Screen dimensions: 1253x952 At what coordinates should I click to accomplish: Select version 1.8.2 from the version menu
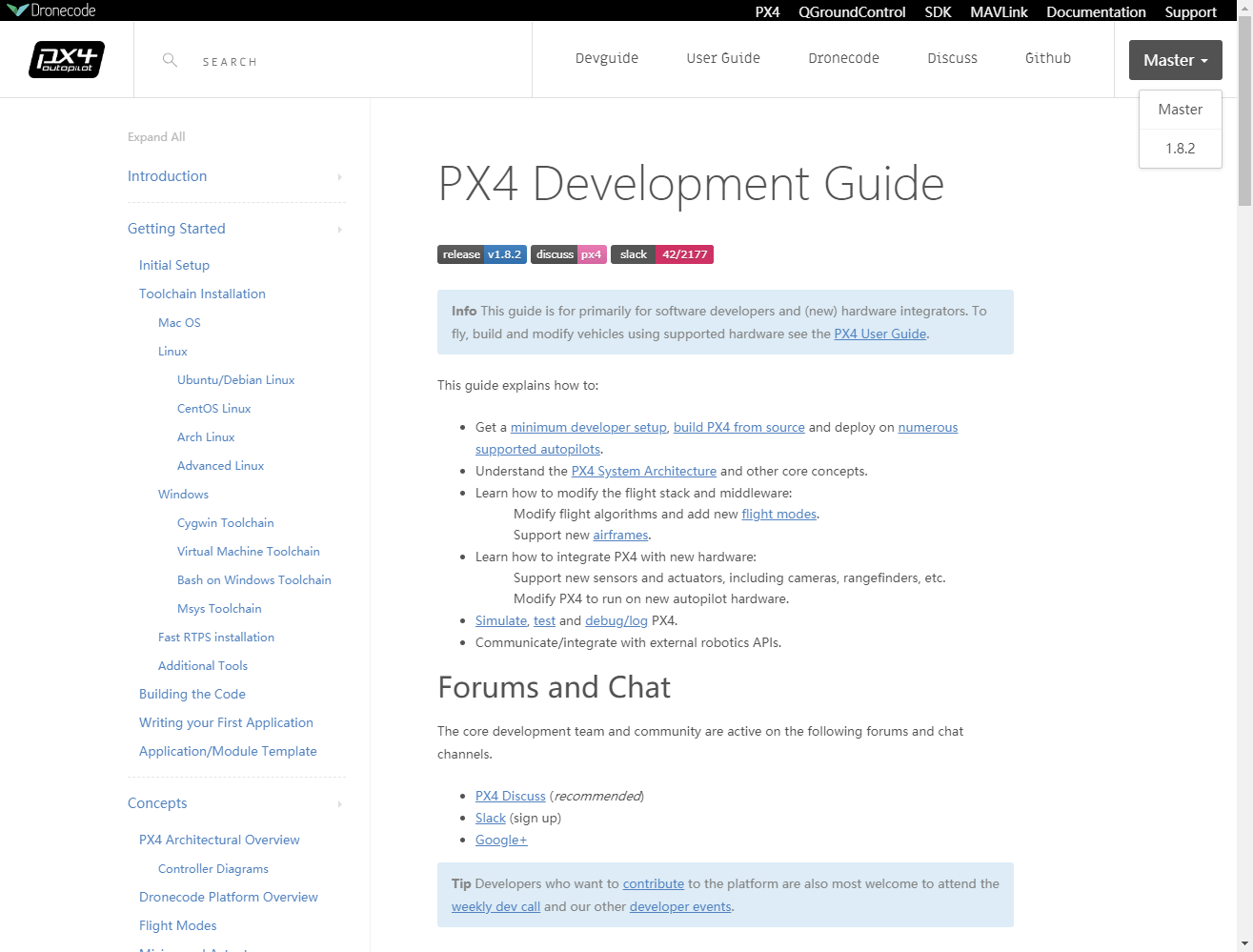click(1181, 148)
